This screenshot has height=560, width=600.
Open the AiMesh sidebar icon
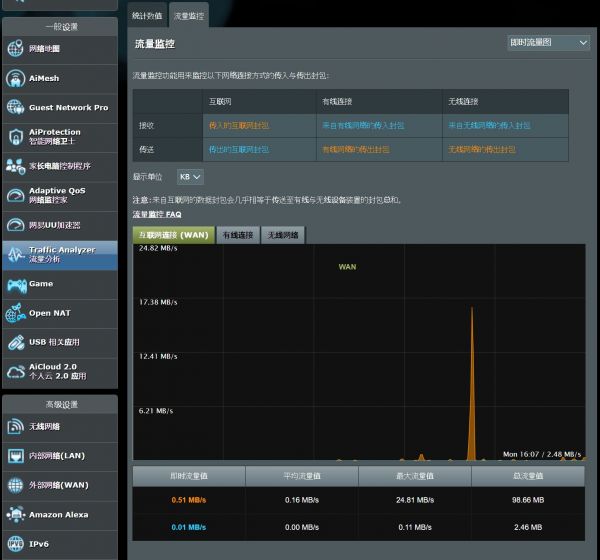(x=15, y=78)
